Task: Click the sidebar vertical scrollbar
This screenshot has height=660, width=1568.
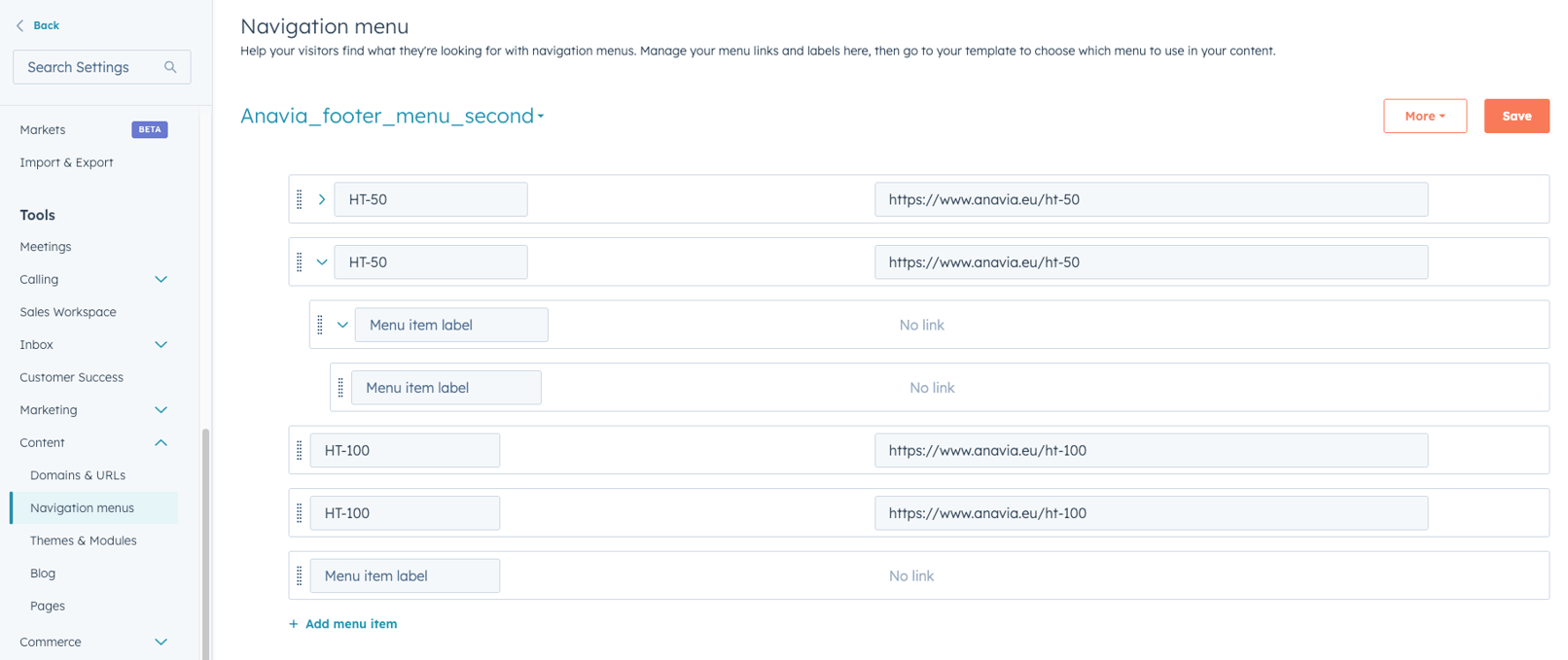Action: coord(205,544)
